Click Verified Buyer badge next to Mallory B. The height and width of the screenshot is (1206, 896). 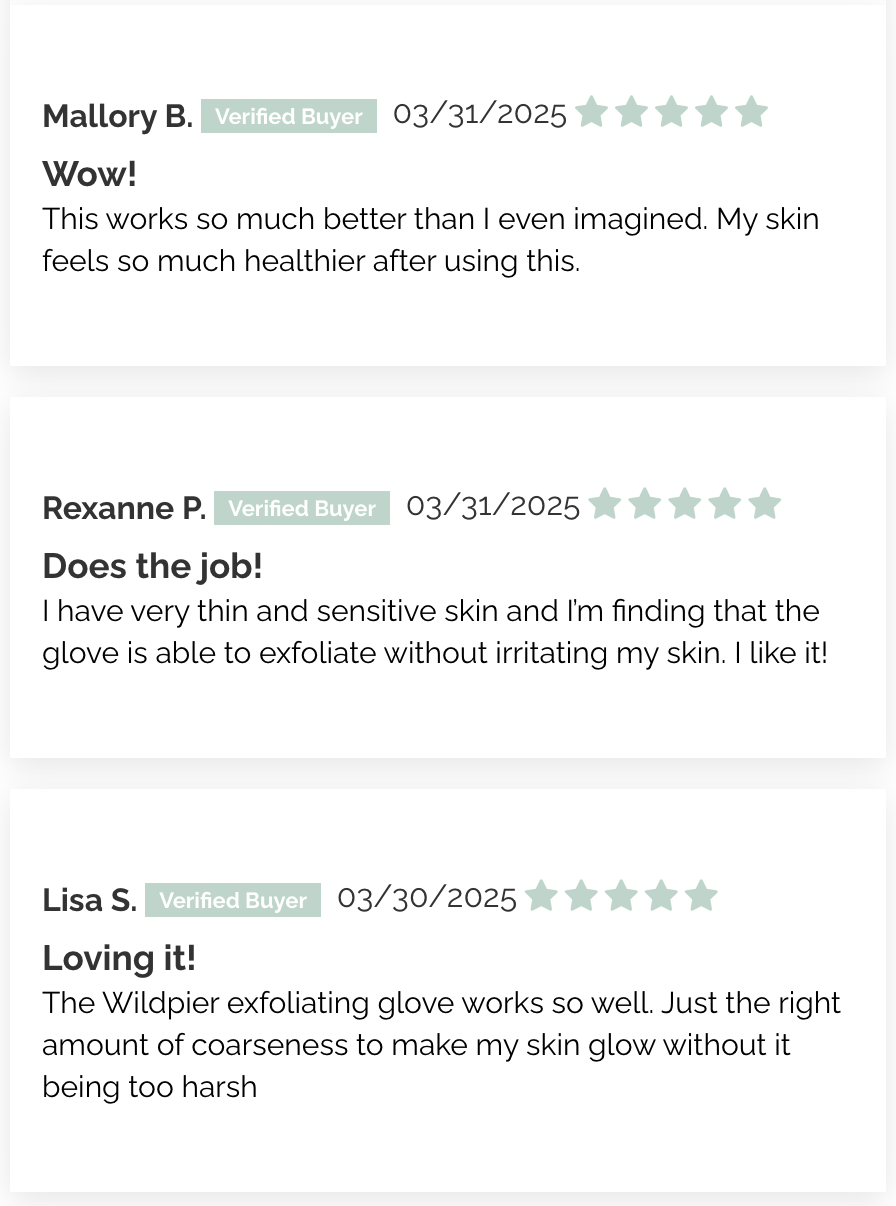pyautogui.click(x=289, y=116)
